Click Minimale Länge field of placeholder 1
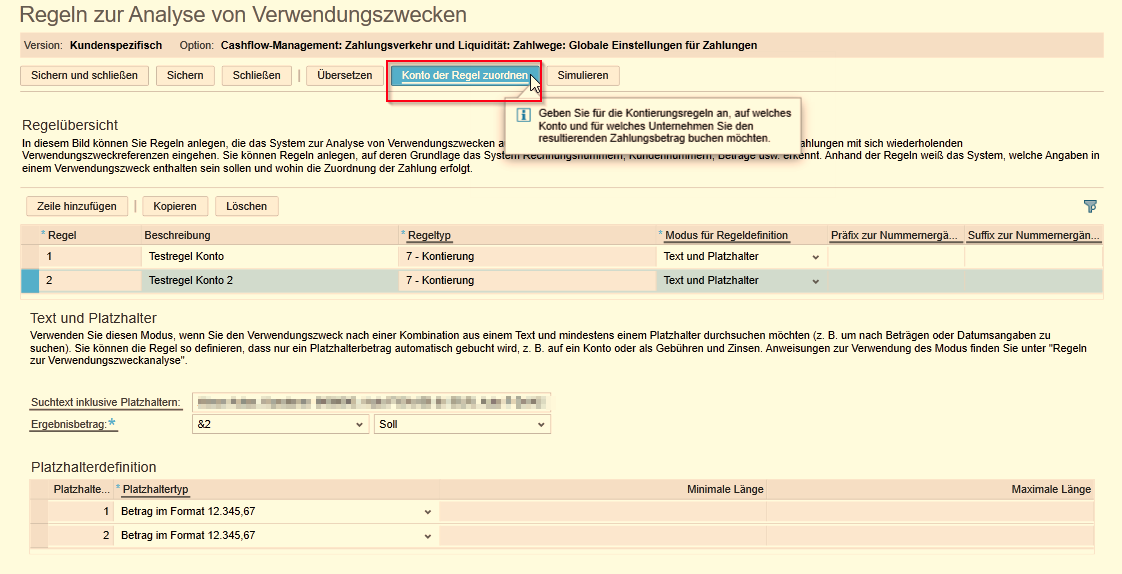This screenshot has width=1122, height=574. pos(603,511)
